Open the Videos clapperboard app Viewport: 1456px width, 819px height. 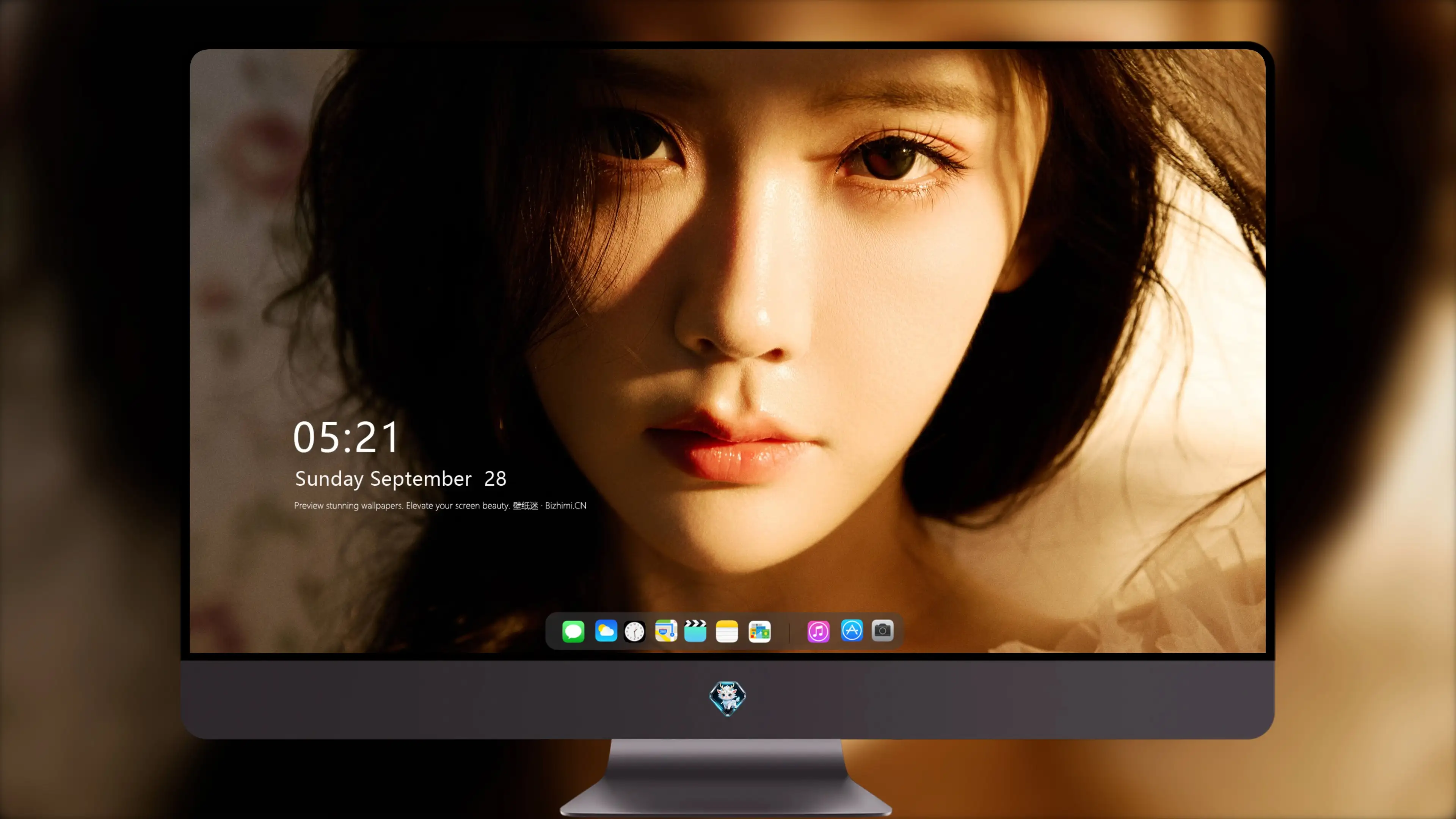pyautogui.click(x=695, y=631)
